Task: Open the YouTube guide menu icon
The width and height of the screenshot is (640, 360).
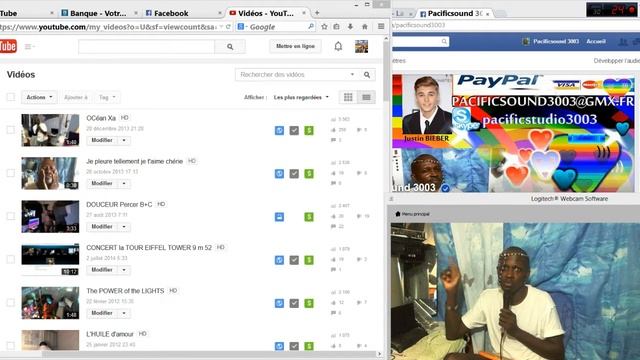Action: tap(29, 47)
